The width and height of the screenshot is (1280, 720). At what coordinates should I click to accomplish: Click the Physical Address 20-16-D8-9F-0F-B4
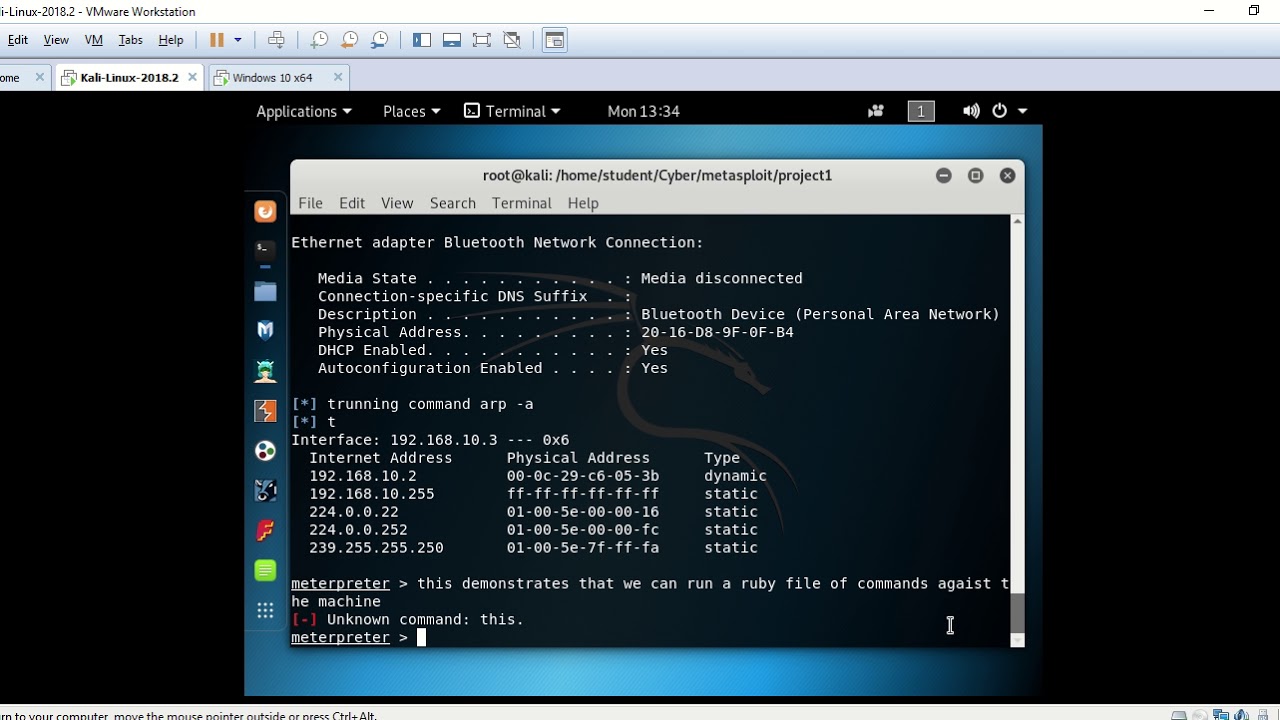[x=717, y=332]
